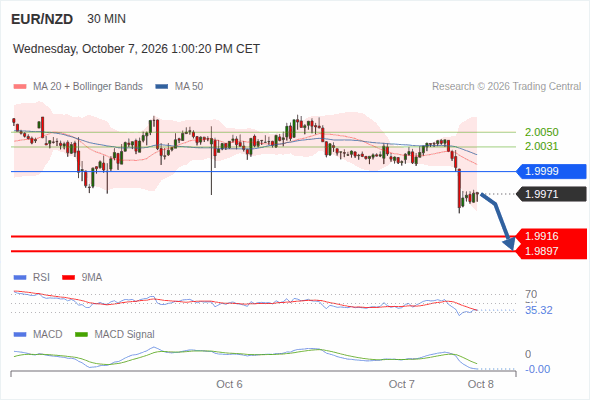Click the RSI blue legend swatch
Image resolution: width=590 pixels, height=400 pixels.
(x=20, y=278)
